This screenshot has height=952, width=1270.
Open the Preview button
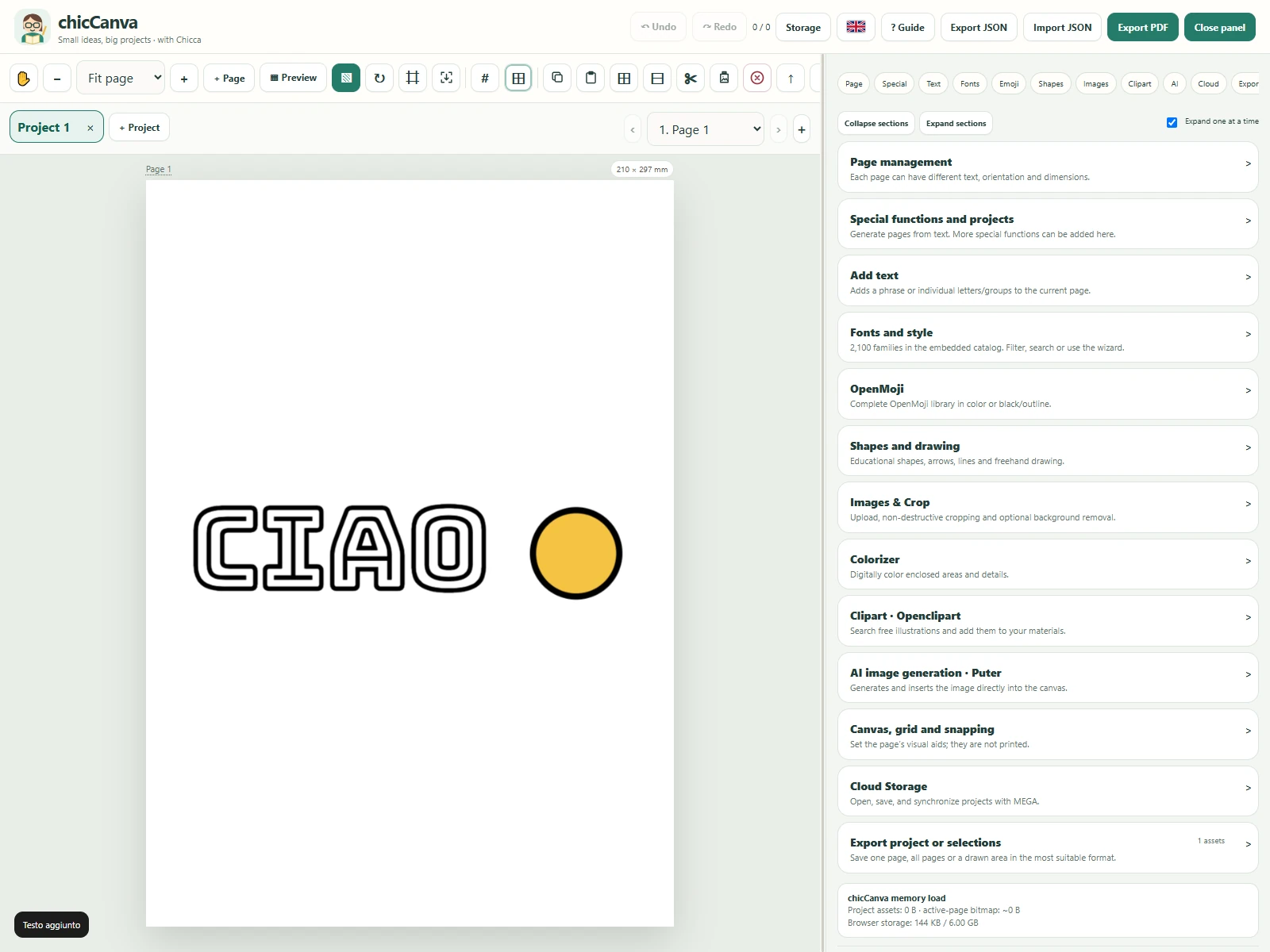point(294,78)
